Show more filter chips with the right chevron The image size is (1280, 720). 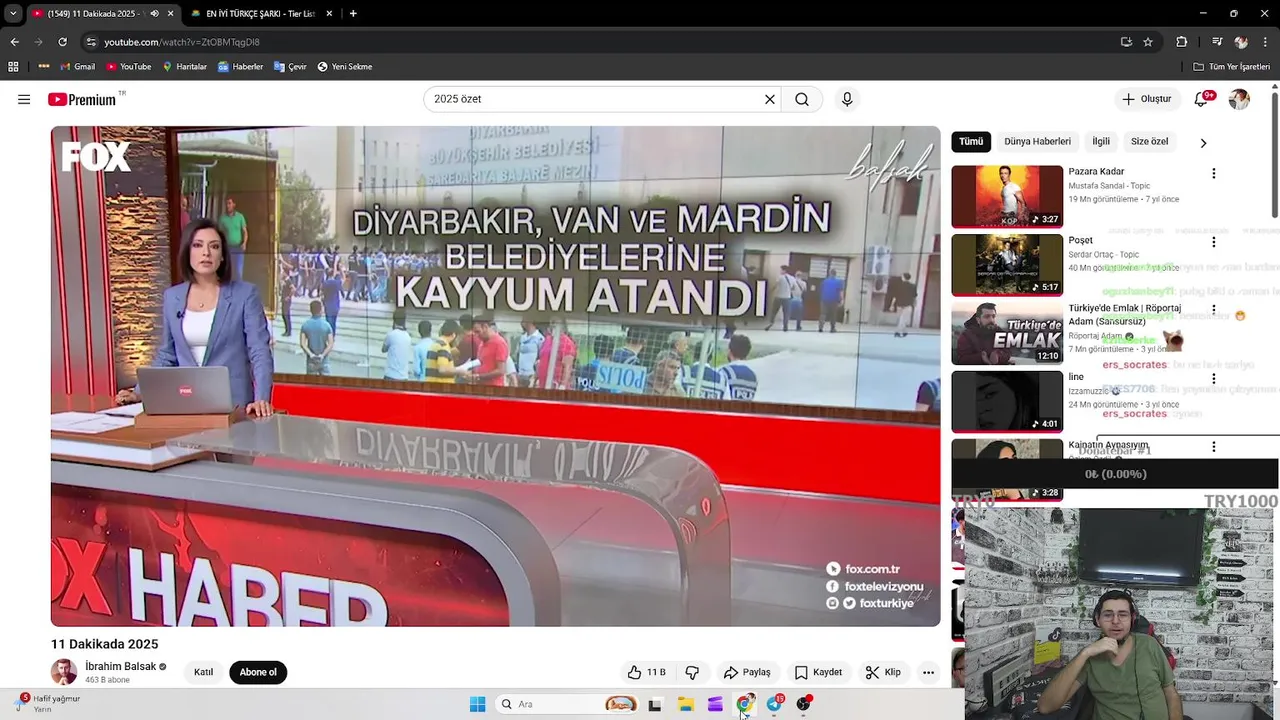click(1203, 142)
